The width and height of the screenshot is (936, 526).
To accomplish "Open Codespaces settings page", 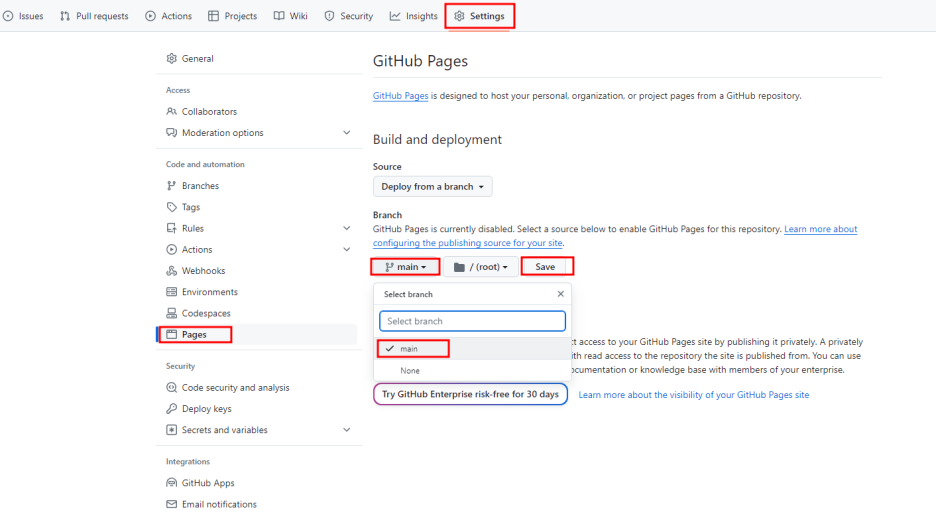I will pyautogui.click(x=258, y=313).
